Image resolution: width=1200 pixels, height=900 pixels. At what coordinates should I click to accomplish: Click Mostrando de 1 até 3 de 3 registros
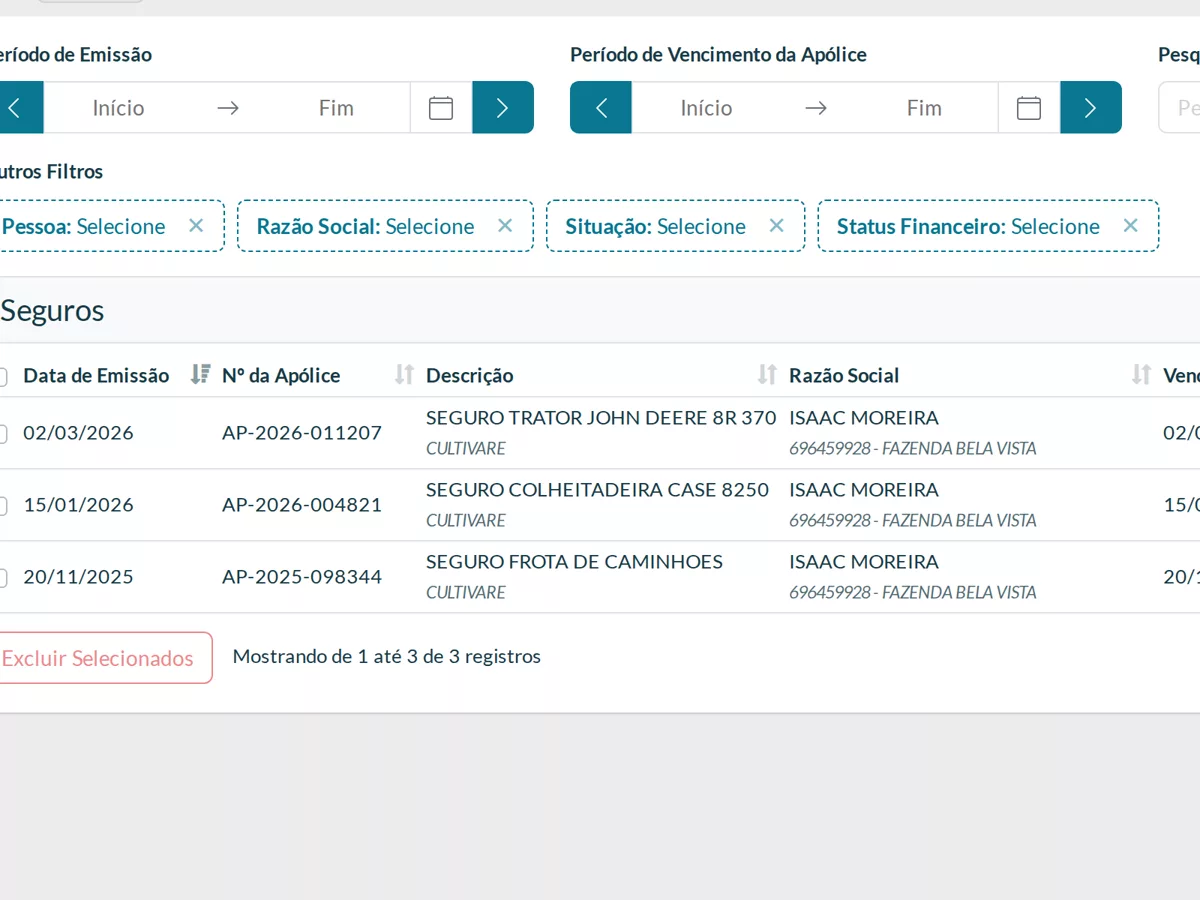(x=387, y=657)
